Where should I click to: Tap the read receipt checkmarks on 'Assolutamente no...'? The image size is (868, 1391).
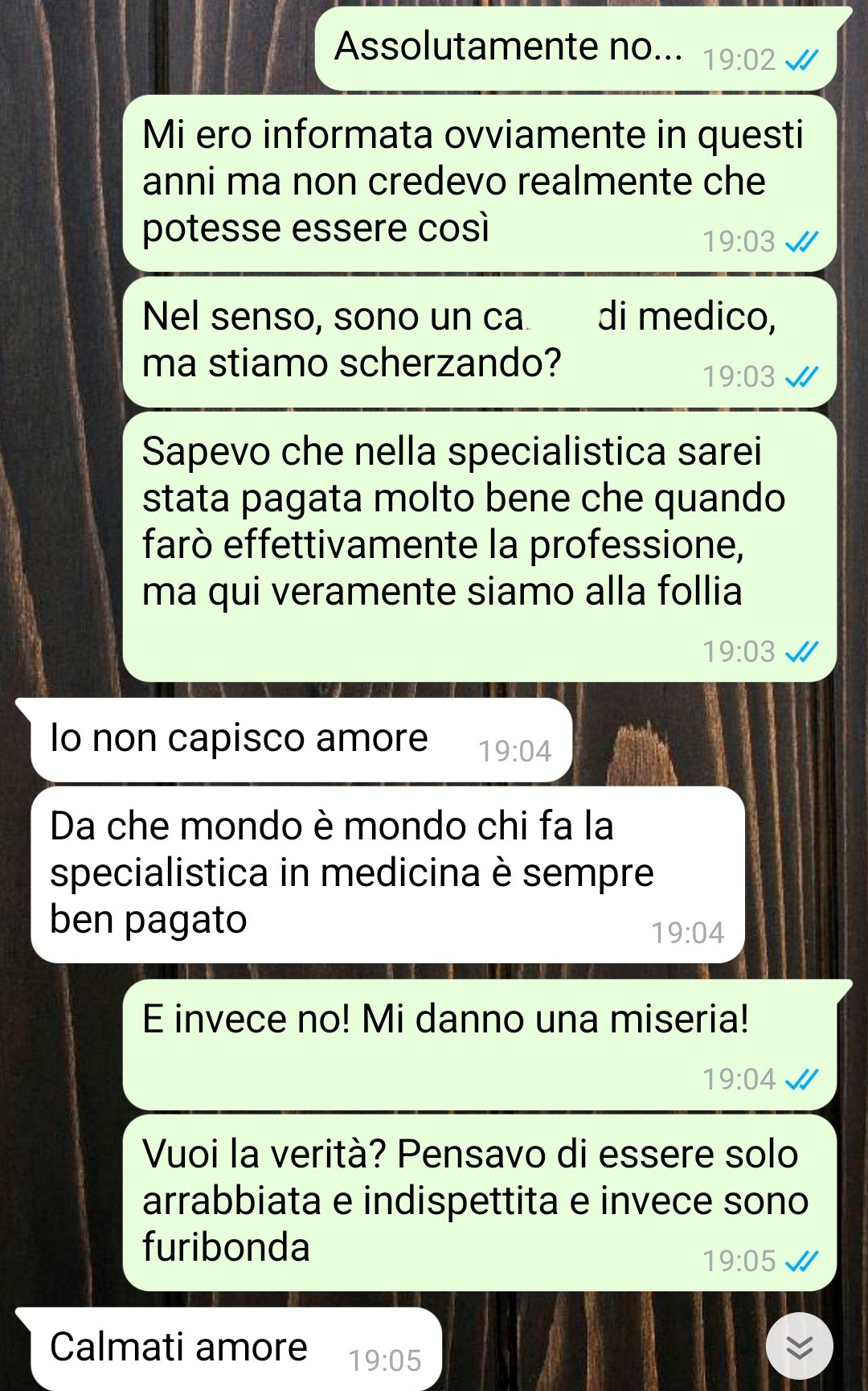(801, 60)
